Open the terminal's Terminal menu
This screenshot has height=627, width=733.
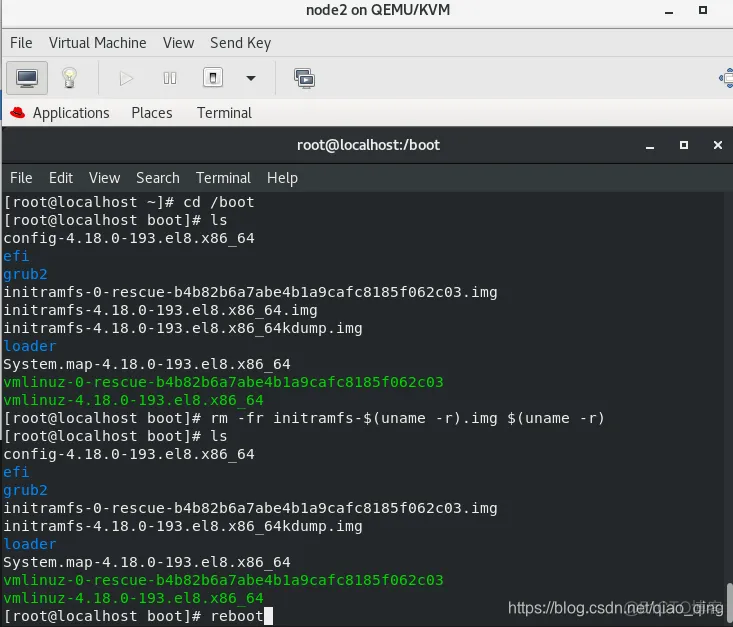(223, 178)
